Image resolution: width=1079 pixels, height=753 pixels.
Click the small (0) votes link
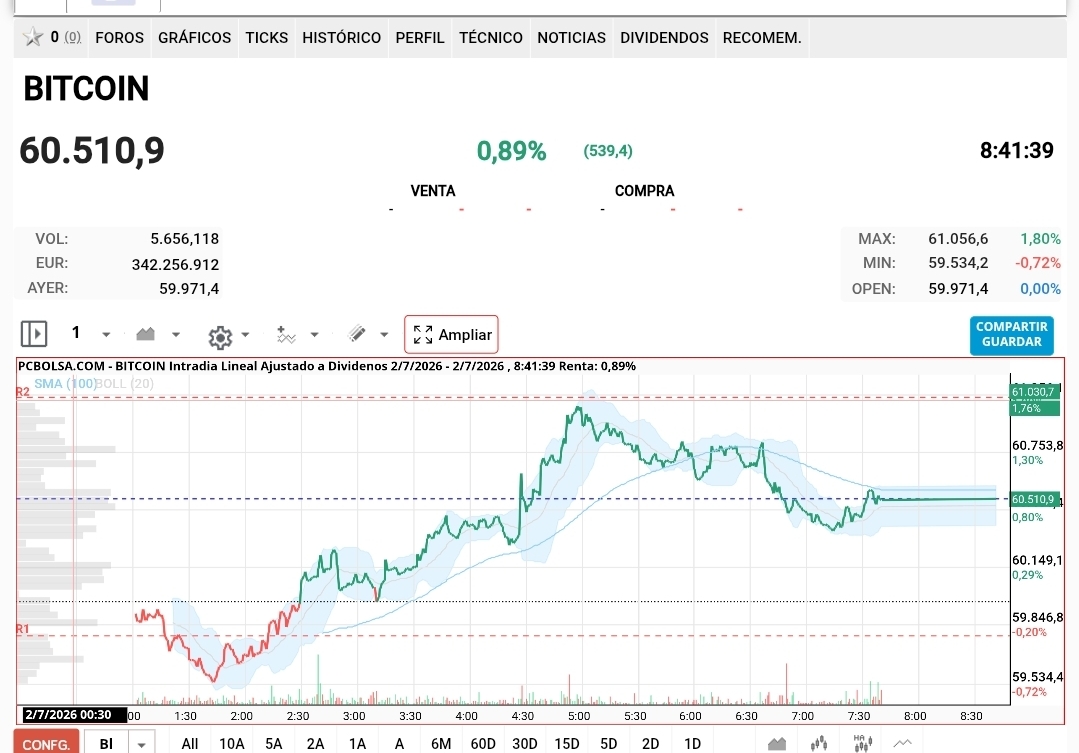click(72, 37)
